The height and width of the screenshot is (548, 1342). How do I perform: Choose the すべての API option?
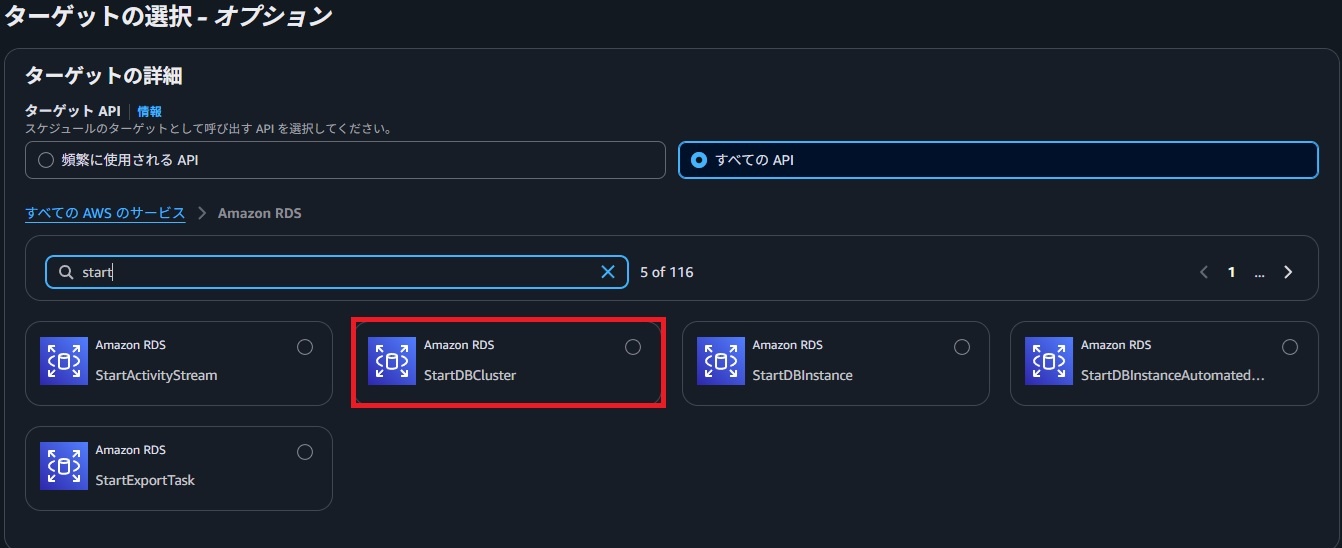tap(998, 160)
